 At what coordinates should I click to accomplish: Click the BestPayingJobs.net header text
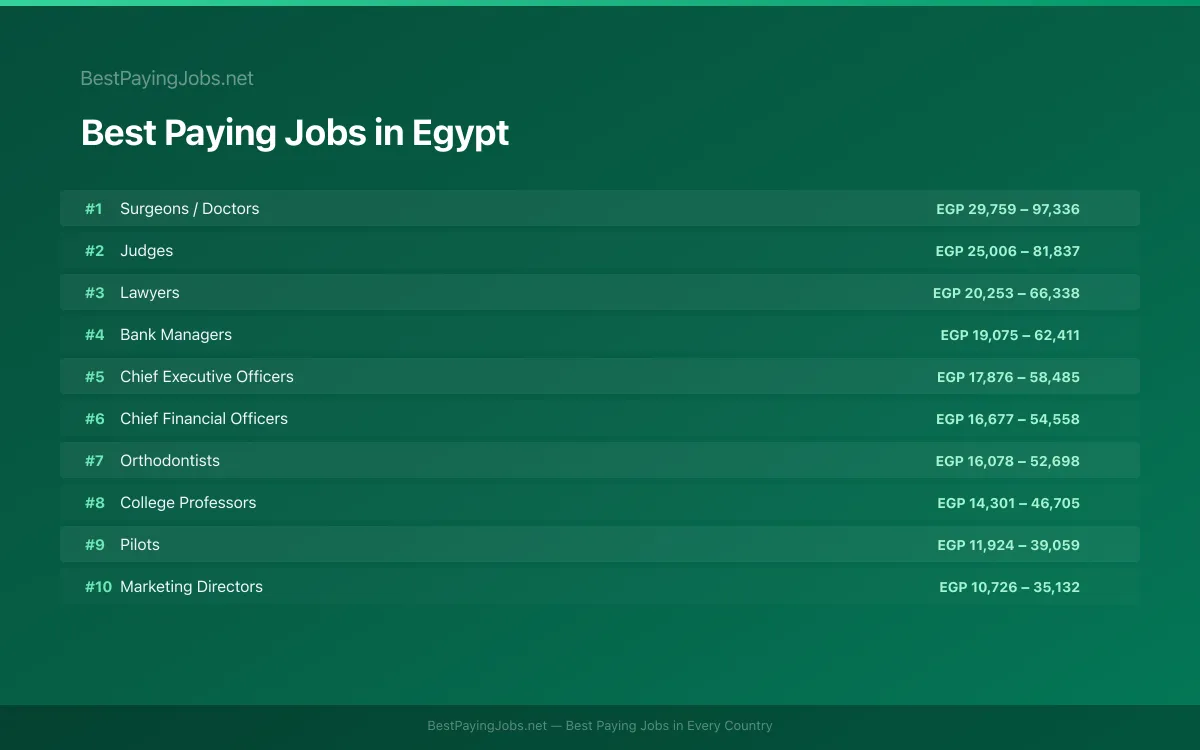[167, 78]
